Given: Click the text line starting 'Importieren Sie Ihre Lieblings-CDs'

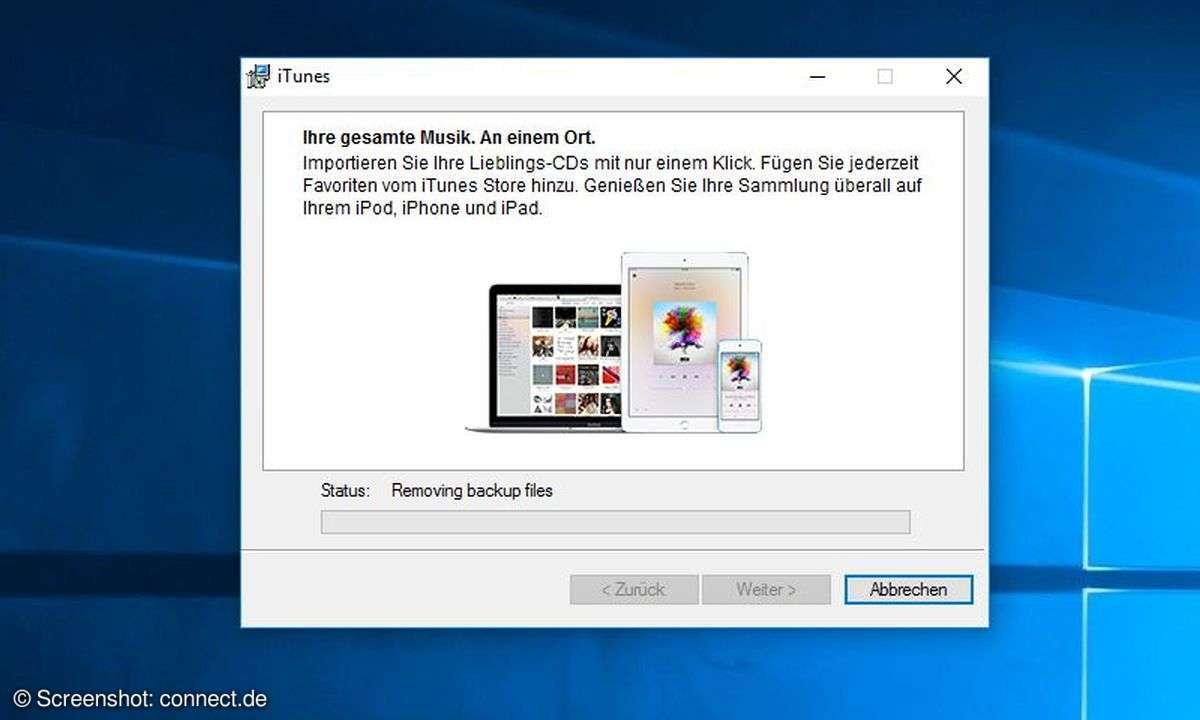Looking at the screenshot, I should click(x=611, y=162).
